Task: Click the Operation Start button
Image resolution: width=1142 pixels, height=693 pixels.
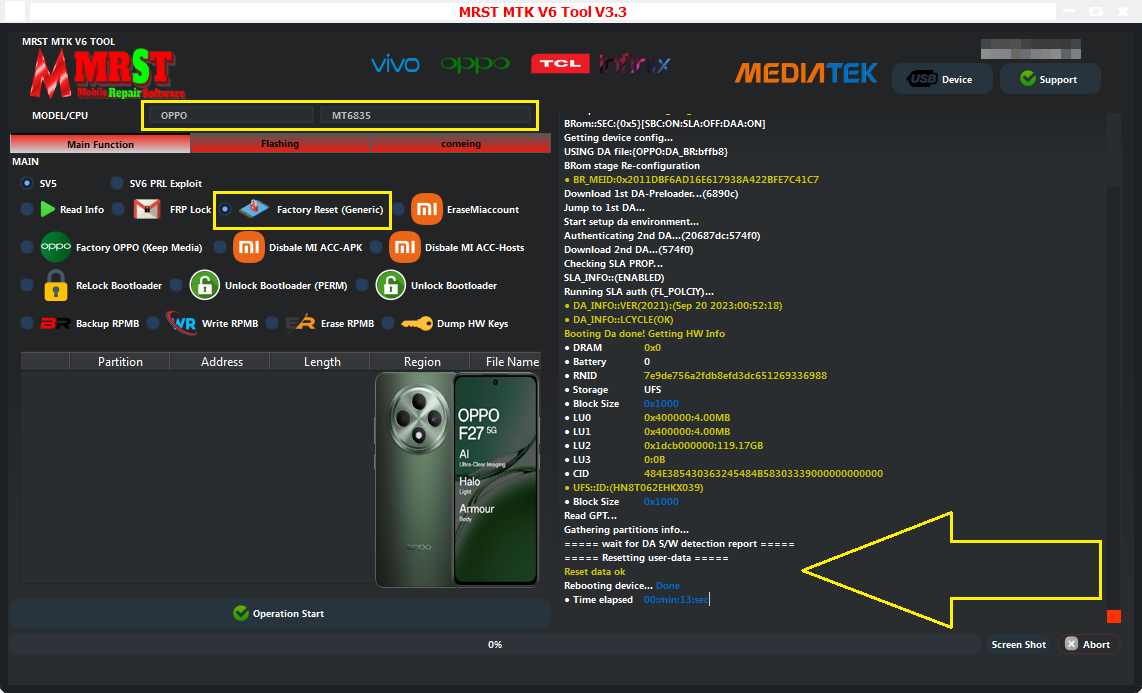Action: [280, 614]
